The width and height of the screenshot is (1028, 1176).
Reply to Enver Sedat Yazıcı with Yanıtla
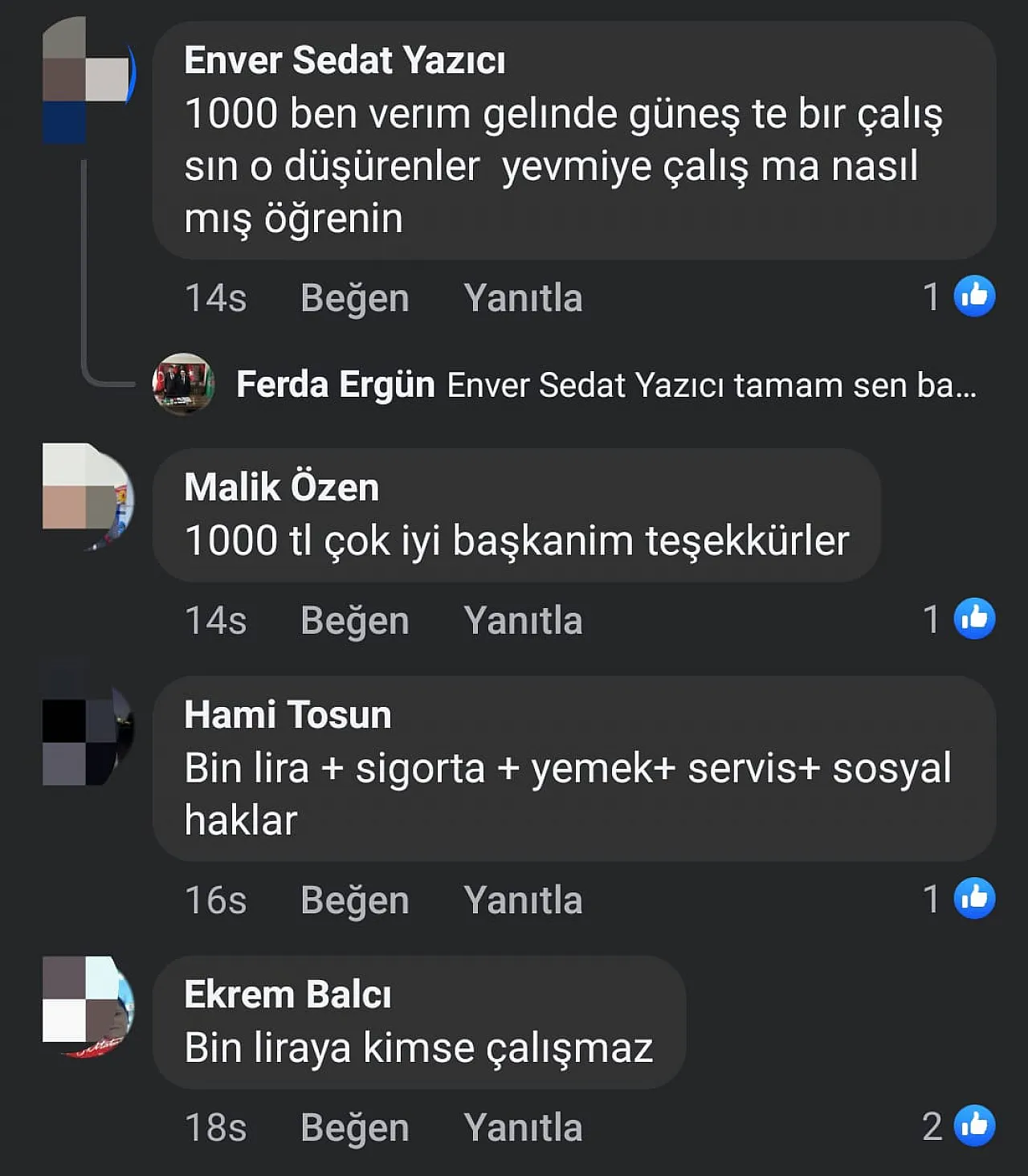coord(523,298)
